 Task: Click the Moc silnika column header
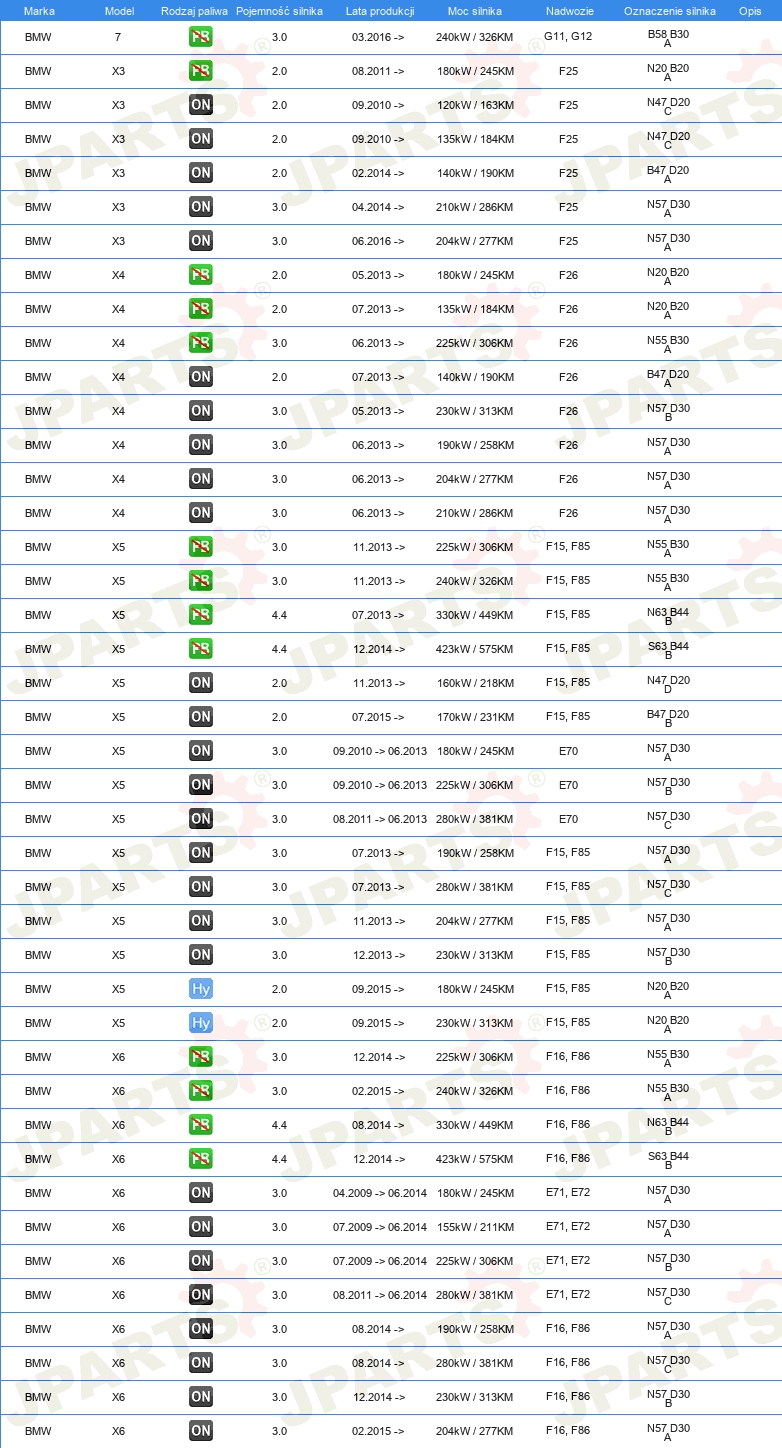click(475, 11)
